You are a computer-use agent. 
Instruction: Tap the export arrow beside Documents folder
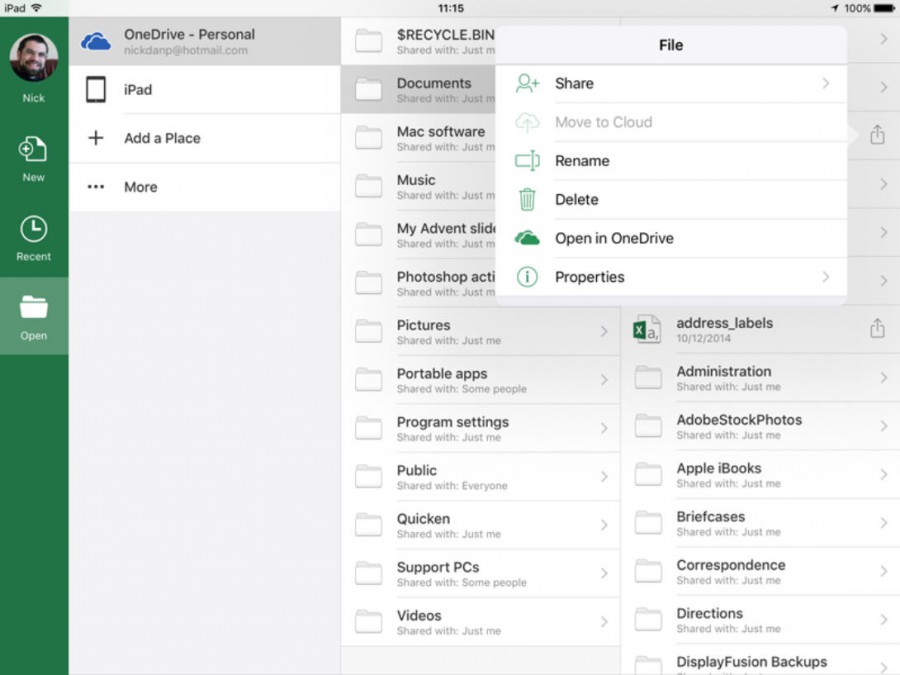click(x=877, y=134)
